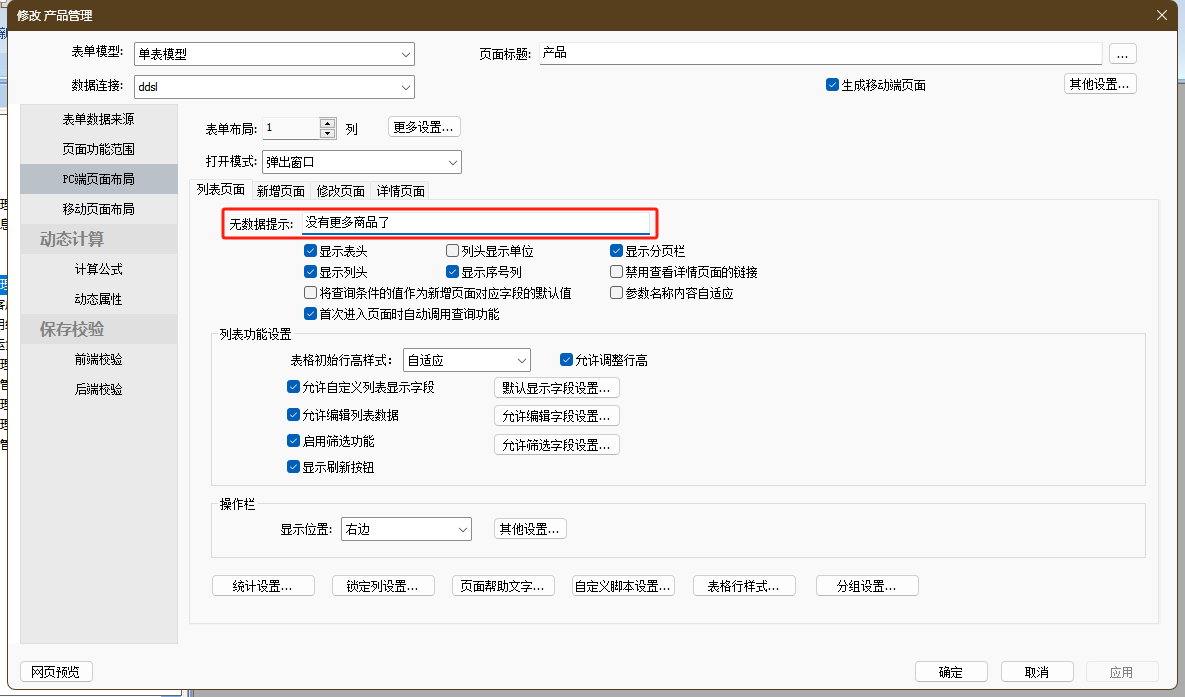
Task: Increase 表单布局 column count with up arrow
Action: pyautogui.click(x=327, y=123)
